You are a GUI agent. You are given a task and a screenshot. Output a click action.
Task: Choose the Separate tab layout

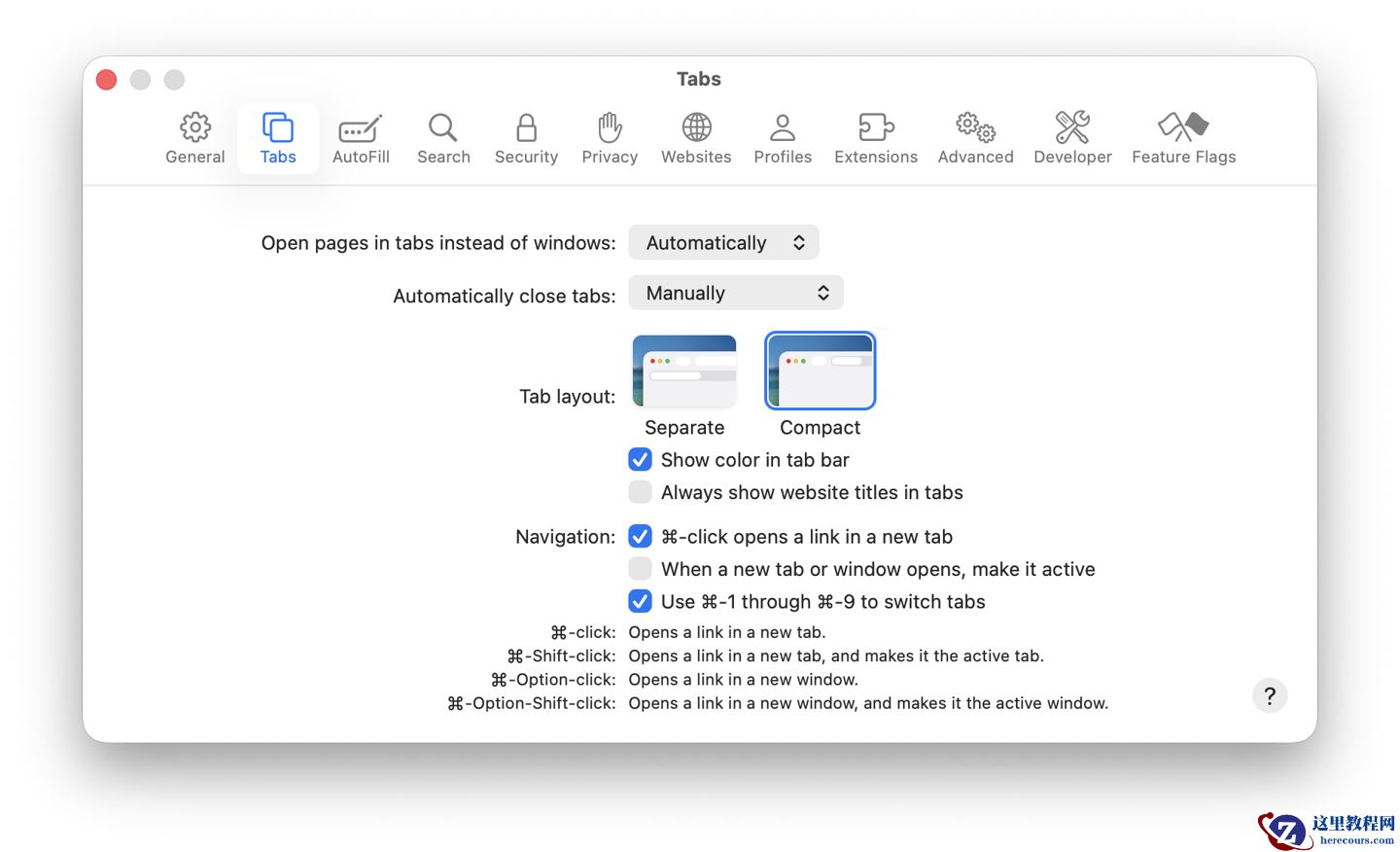(x=684, y=371)
